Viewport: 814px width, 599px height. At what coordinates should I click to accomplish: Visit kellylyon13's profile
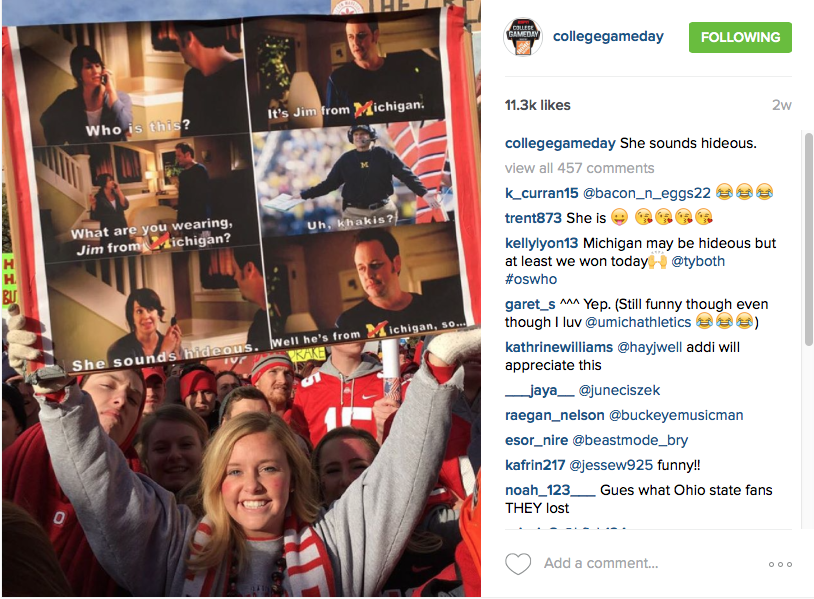point(541,243)
